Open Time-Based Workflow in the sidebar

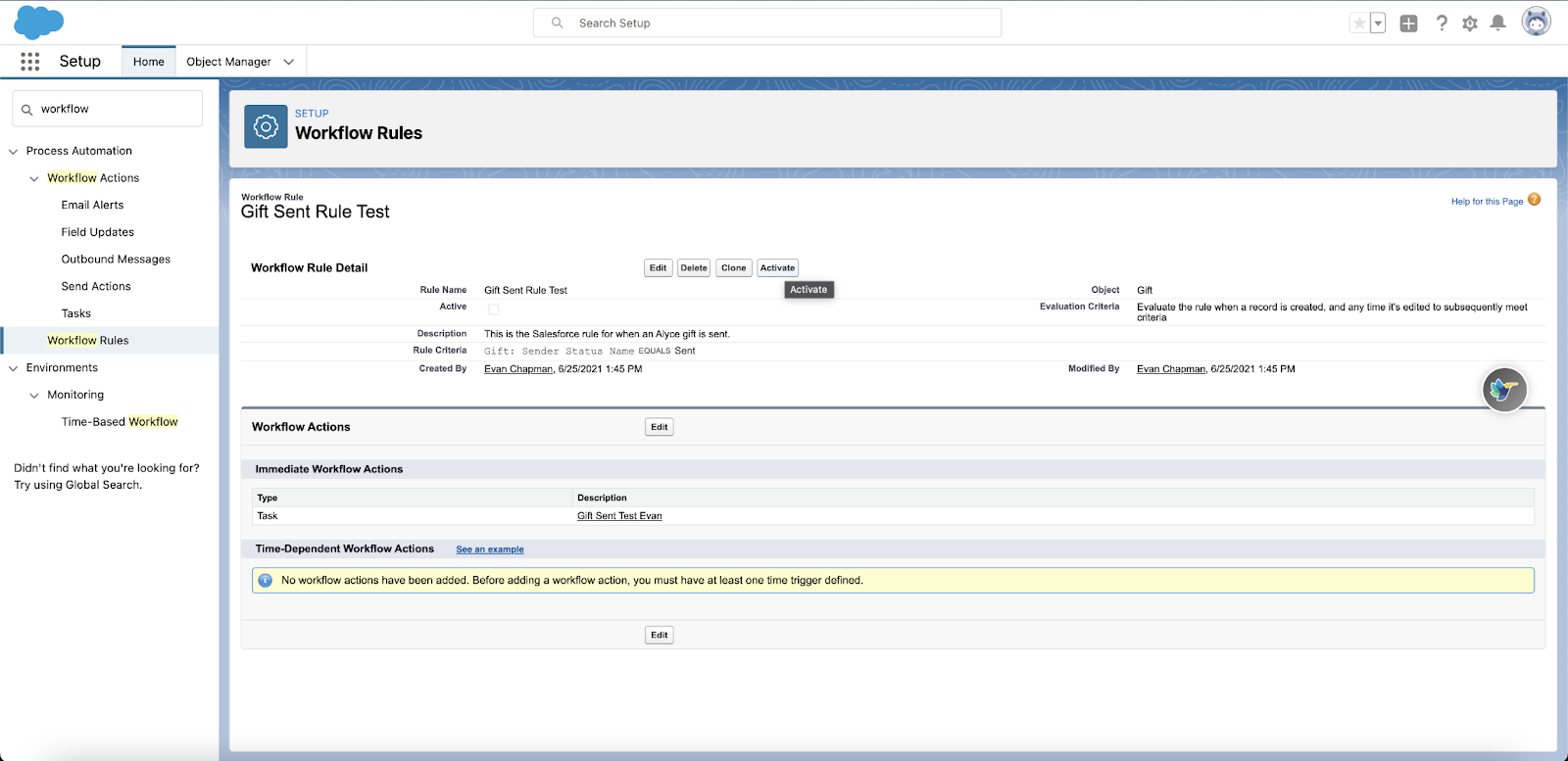[x=120, y=422]
